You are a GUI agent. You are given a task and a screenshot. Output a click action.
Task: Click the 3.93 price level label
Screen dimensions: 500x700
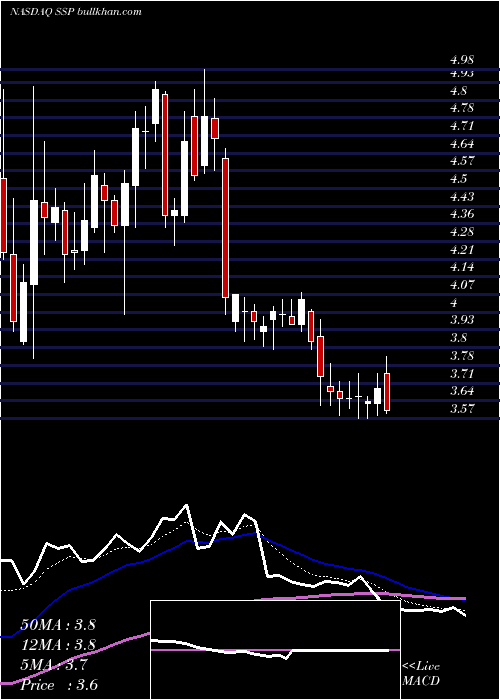pyautogui.click(x=462, y=320)
